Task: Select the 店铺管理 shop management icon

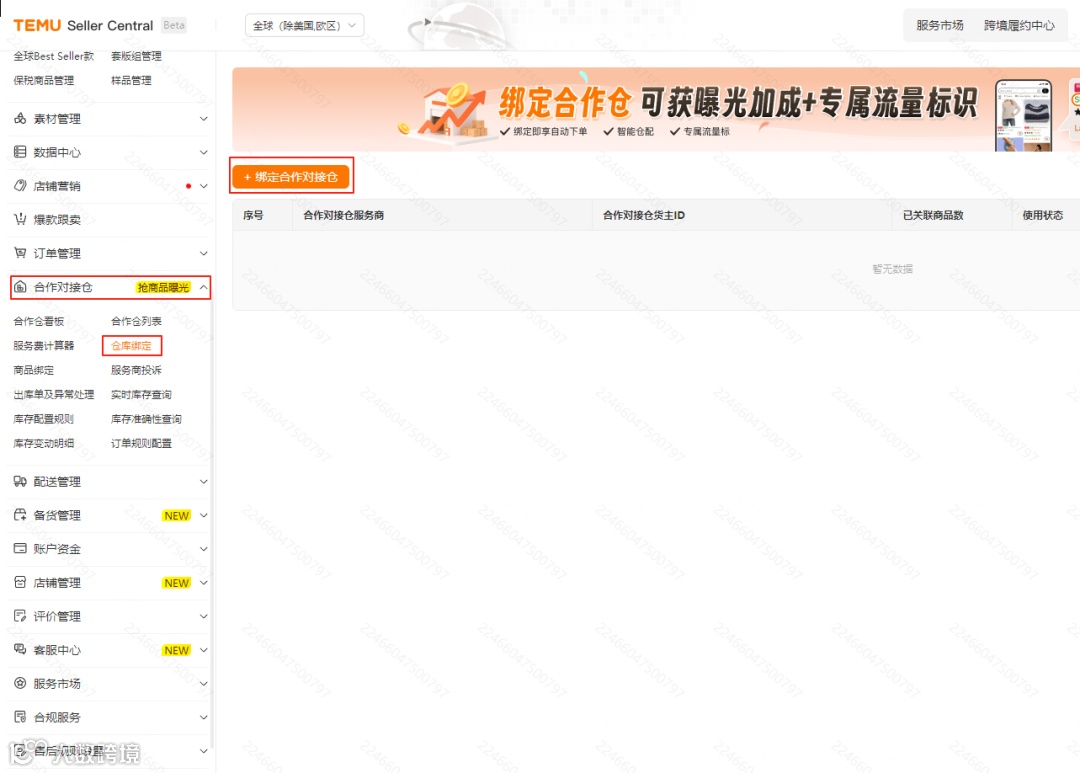Action: click(x=18, y=582)
